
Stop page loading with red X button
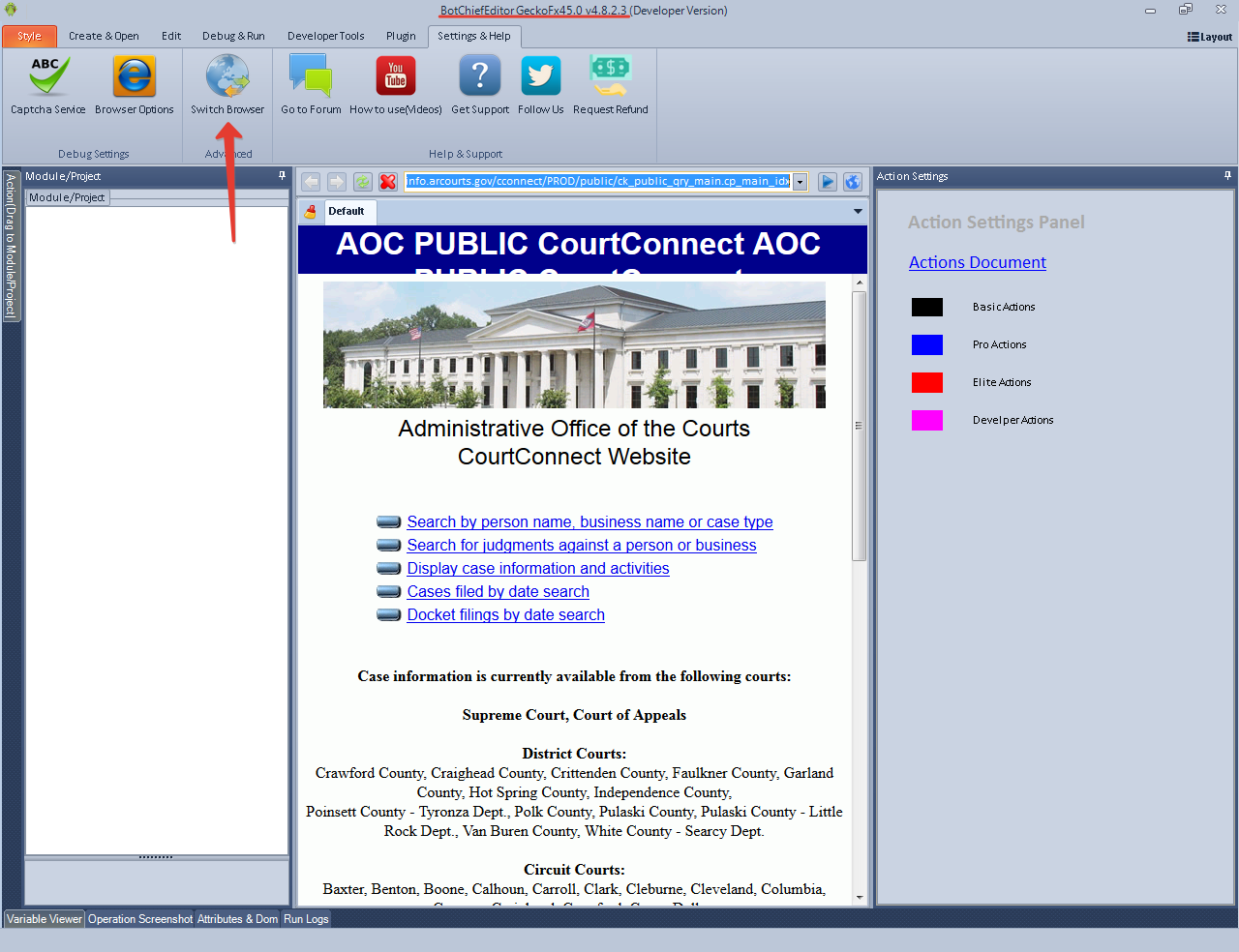pos(388,182)
